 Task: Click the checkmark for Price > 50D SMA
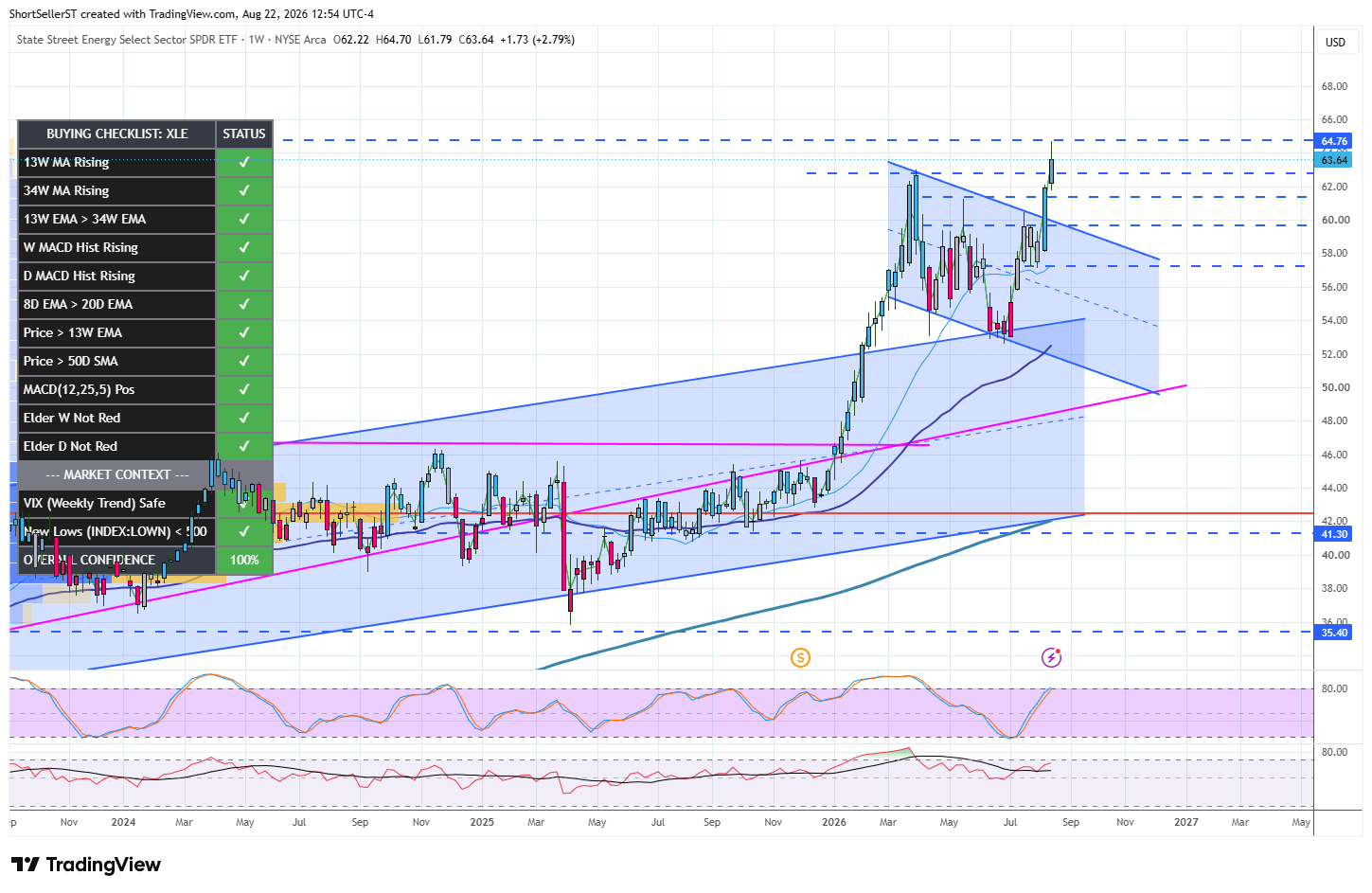pos(244,361)
